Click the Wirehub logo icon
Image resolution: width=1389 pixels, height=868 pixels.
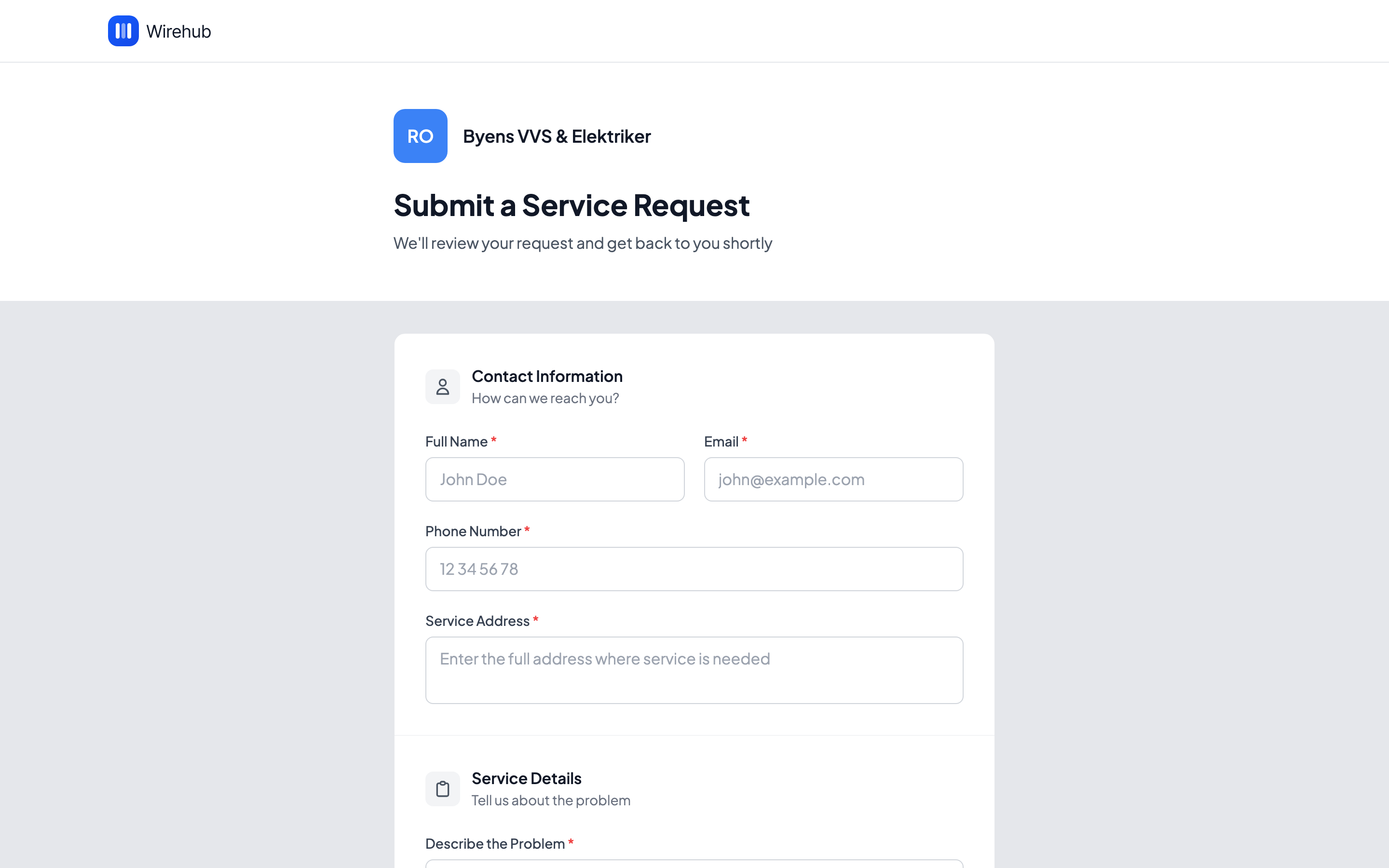click(x=123, y=31)
